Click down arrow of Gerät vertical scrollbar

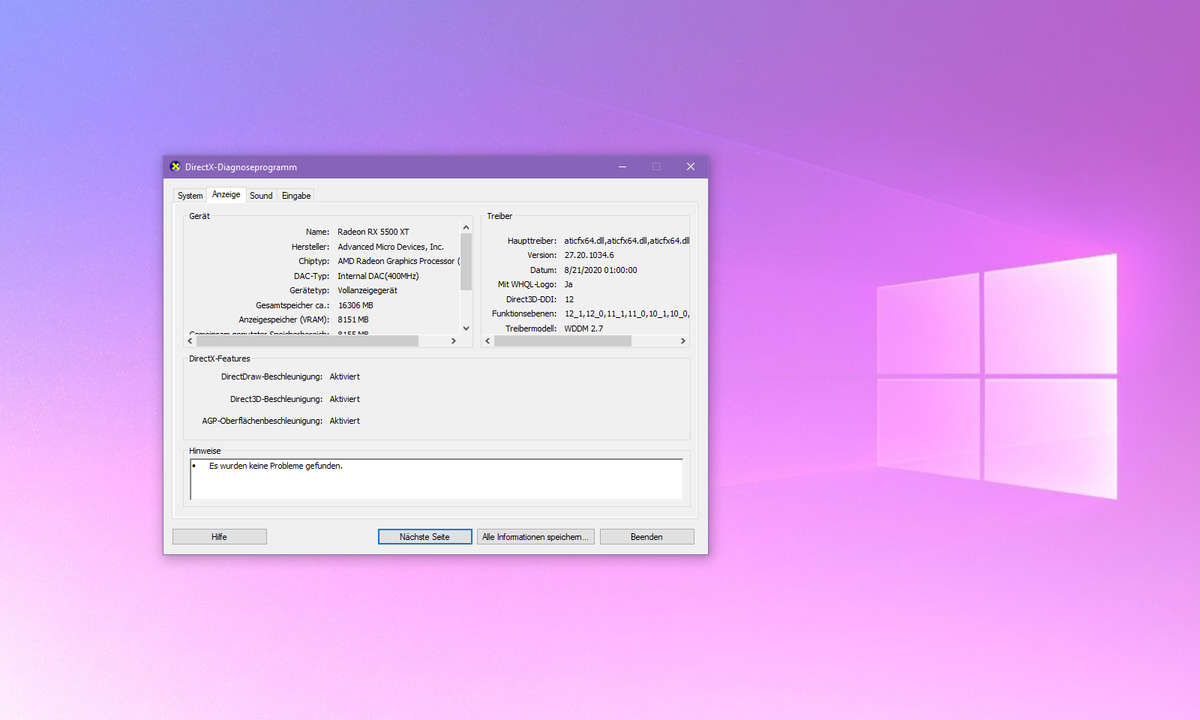(466, 328)
